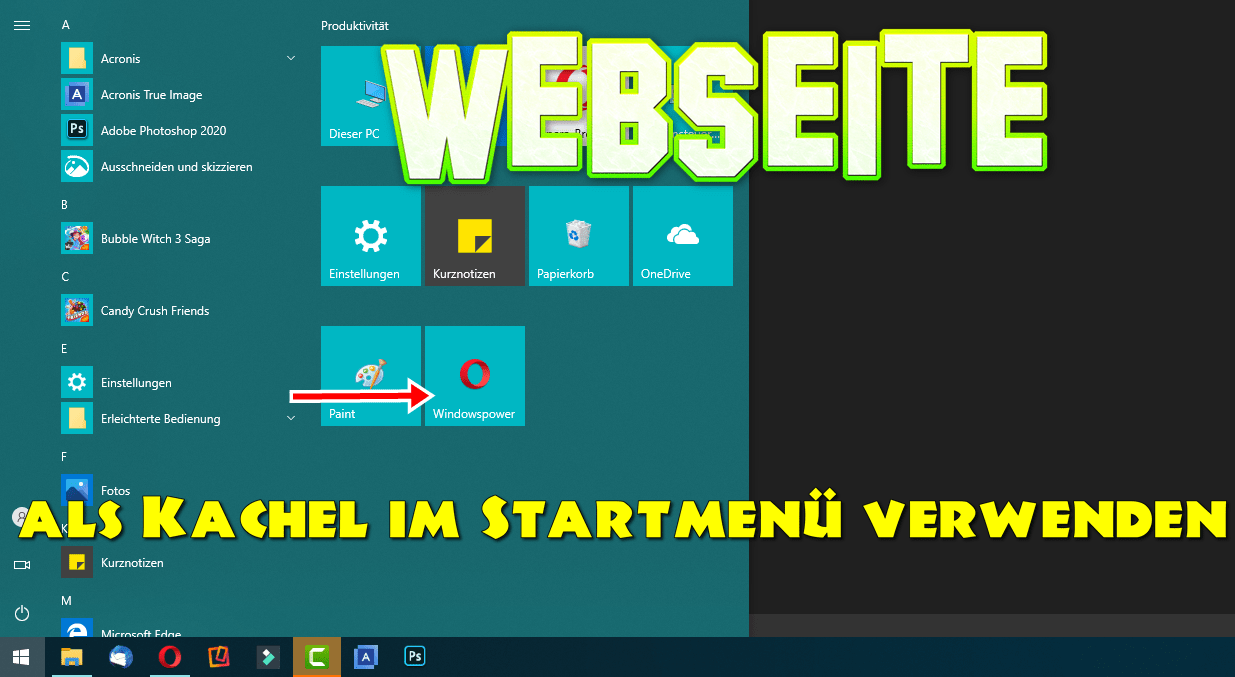Click the letter M section header
Screen dimensions: 1235x677
(66, 600)
